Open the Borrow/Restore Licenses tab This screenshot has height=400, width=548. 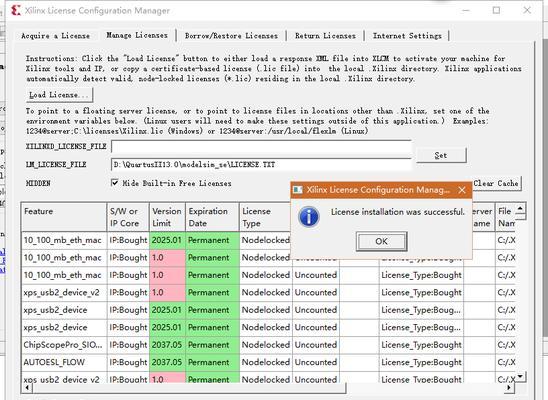pyautogui.click(x=231, y=36)
